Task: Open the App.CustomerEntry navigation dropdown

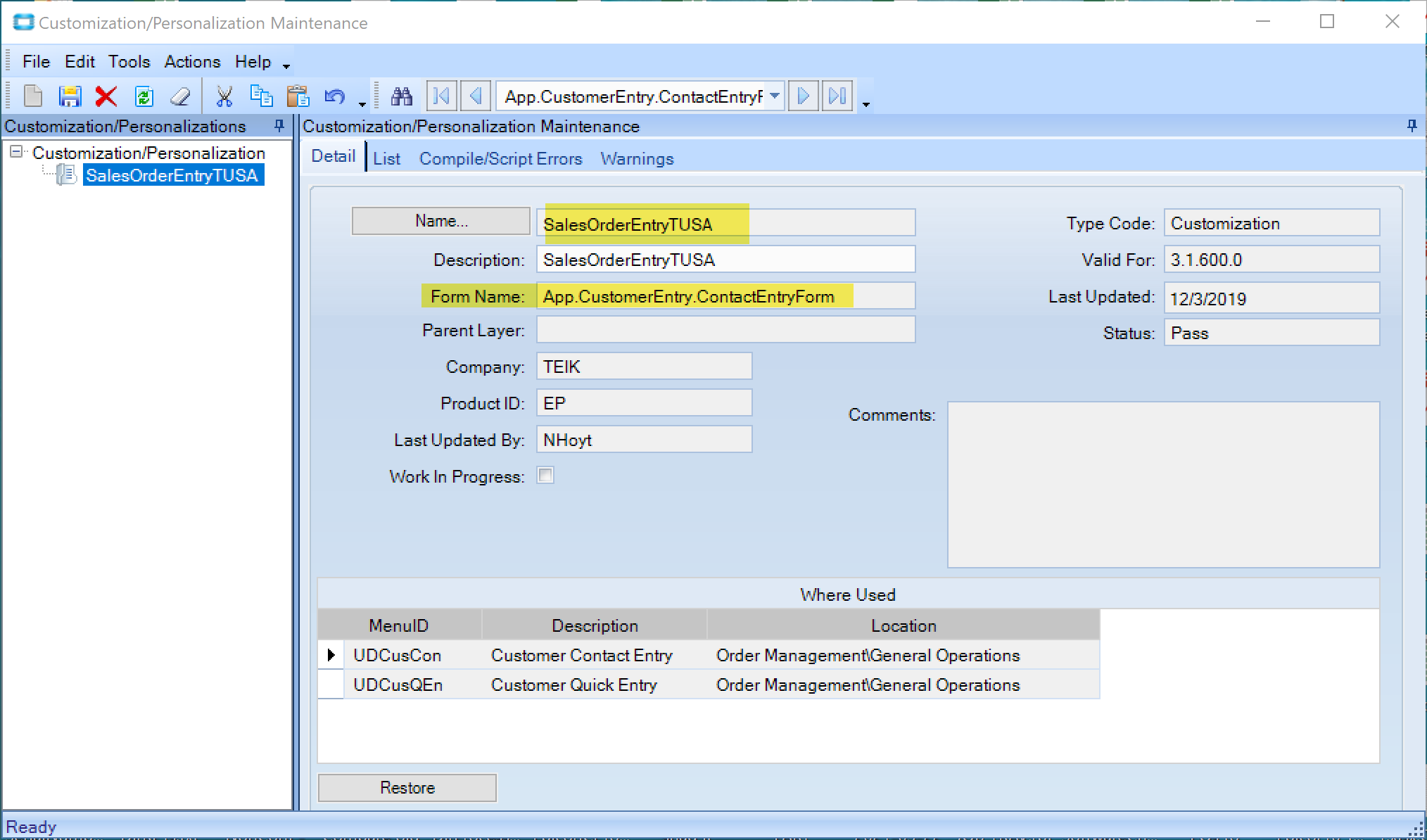Action: [x=775, y=96]
